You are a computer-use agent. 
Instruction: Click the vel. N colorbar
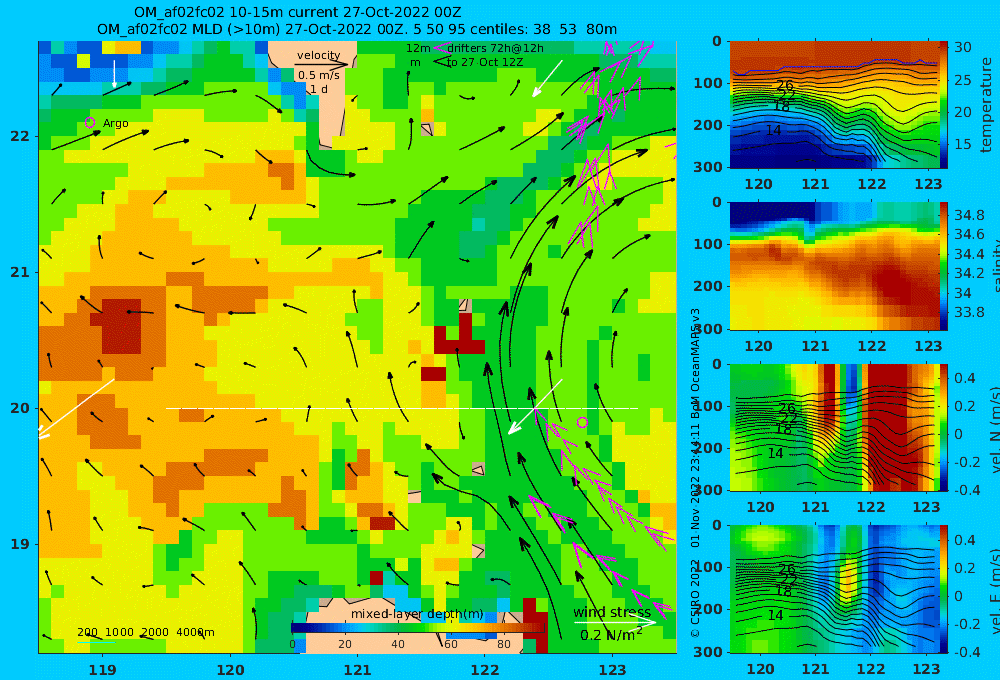[x=943, y=427]
